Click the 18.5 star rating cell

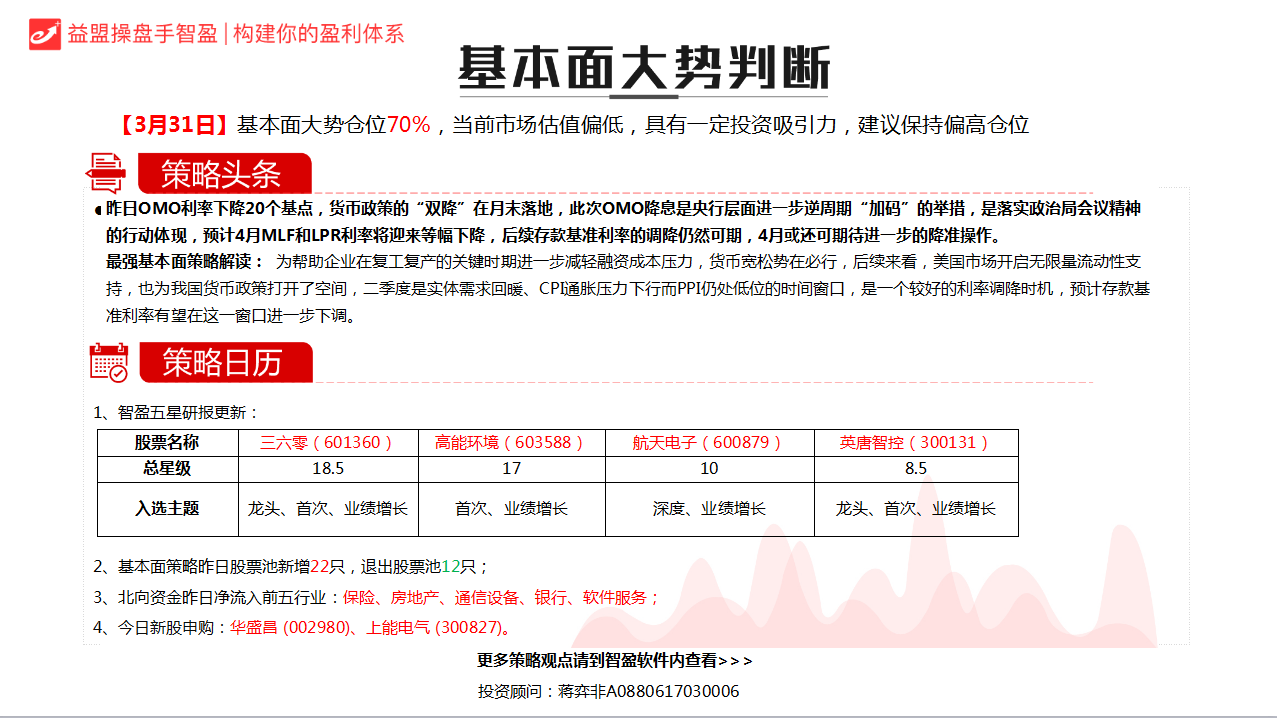click(x=327, y=468)
